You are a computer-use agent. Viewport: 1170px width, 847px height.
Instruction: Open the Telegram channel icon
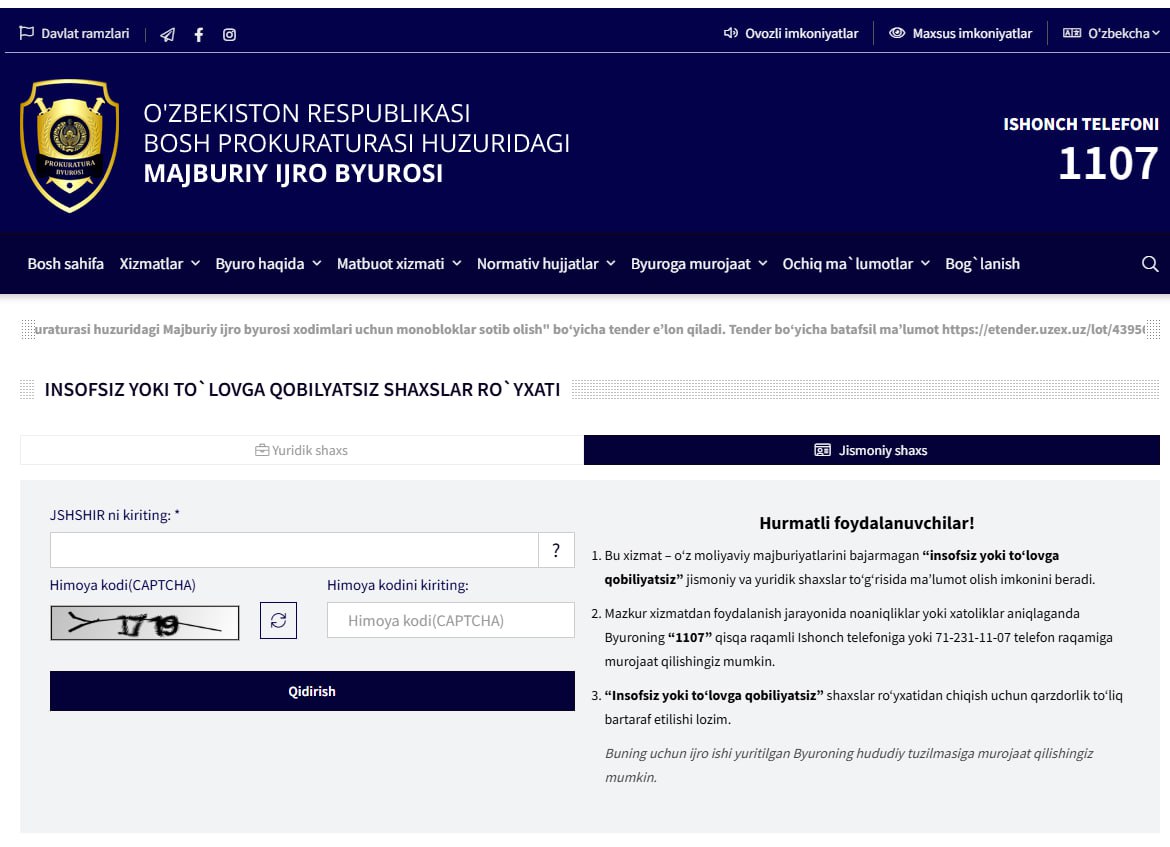coord(167,34)
